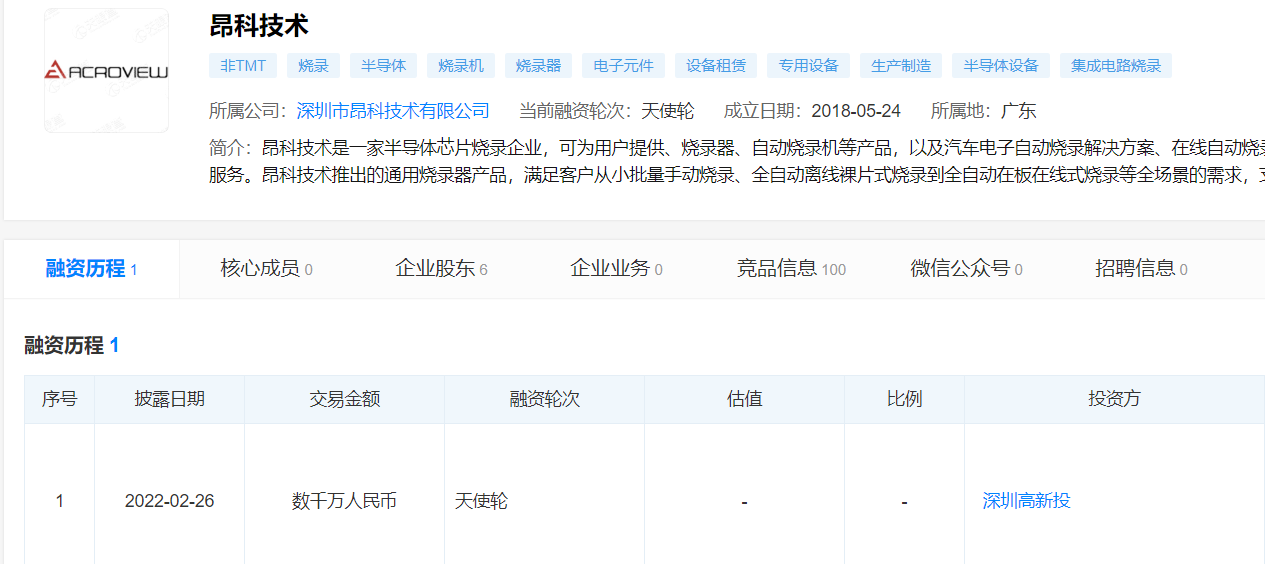Switch to the 招聘信息 tab
Image resolution: width=1265 pixels, height=564 pixels.
coord(1141,268)
